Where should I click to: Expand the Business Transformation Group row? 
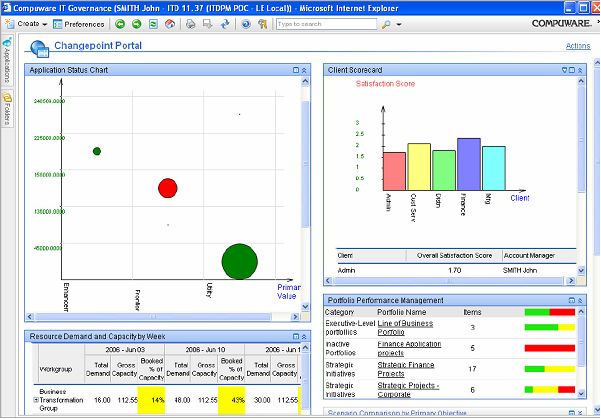tap(34, 399)
